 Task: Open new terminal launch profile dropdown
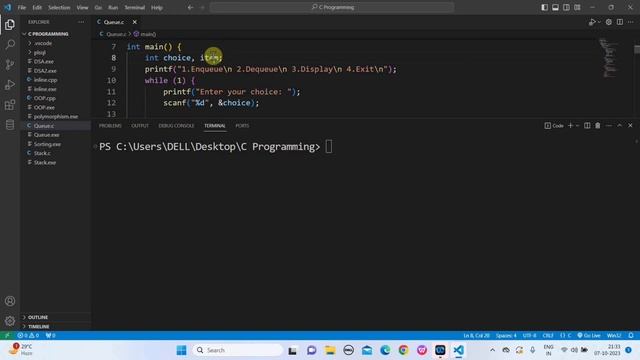[578, 126]
